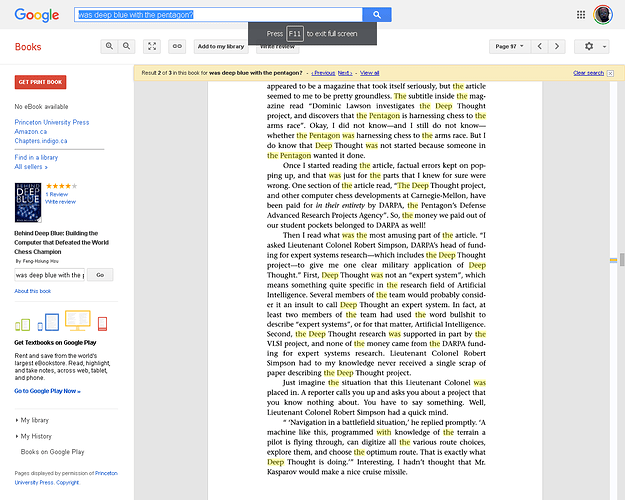Click the vertical scrollbar thumb
Viewport: 625px width, 500px height.
tap(622, 259)
